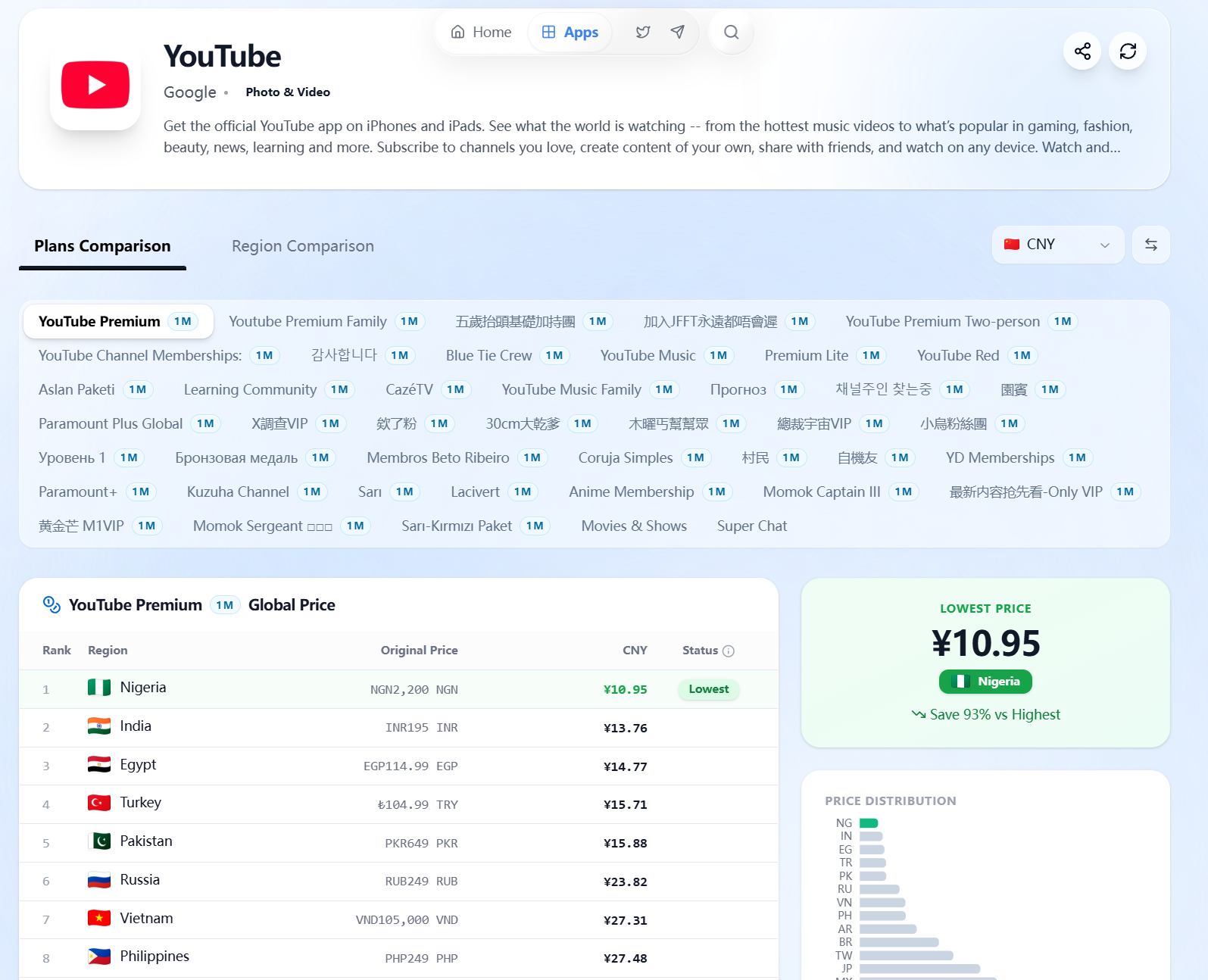1208x980 pixels.
Task: Click the India row region name
Action: click(x=136, y=726)
